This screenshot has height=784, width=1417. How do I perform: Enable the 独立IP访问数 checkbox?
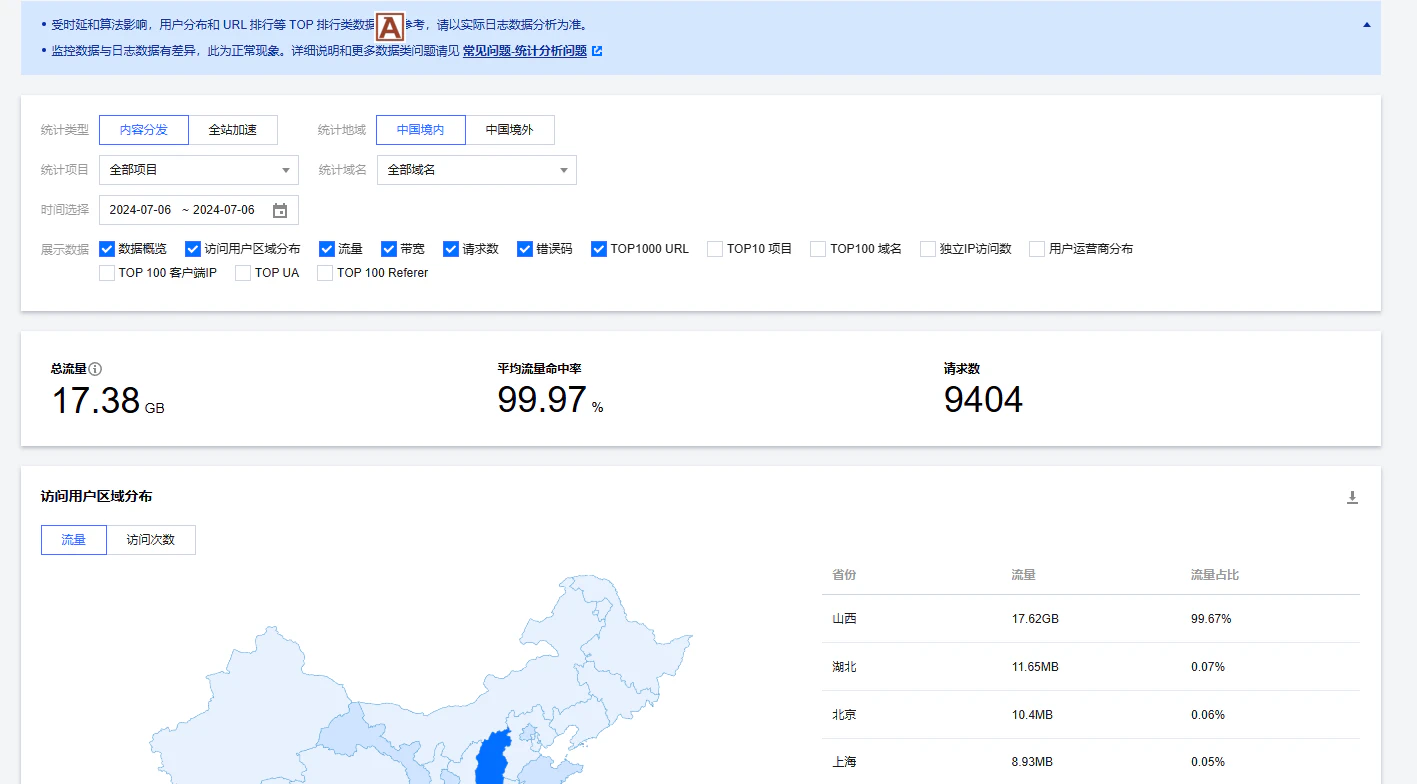pyautogui.click(x=927, y=248)
